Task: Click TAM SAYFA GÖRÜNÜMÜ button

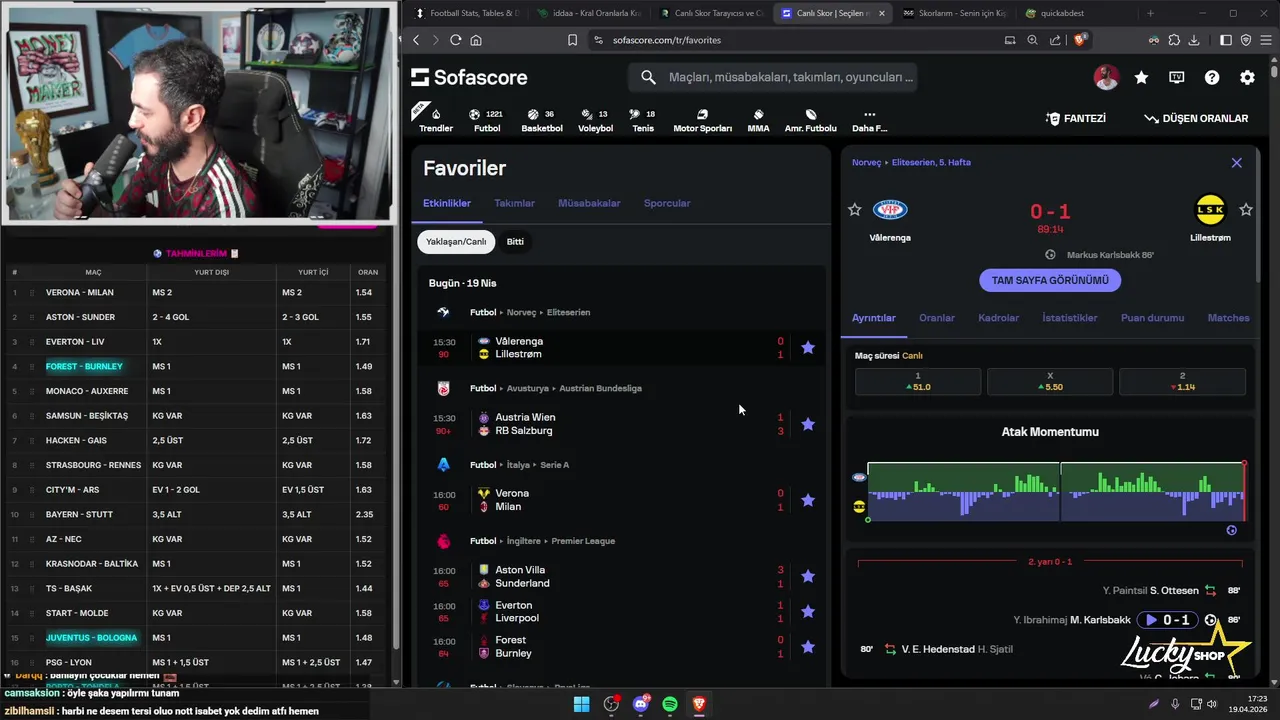Action: (x=1050, y=280)
